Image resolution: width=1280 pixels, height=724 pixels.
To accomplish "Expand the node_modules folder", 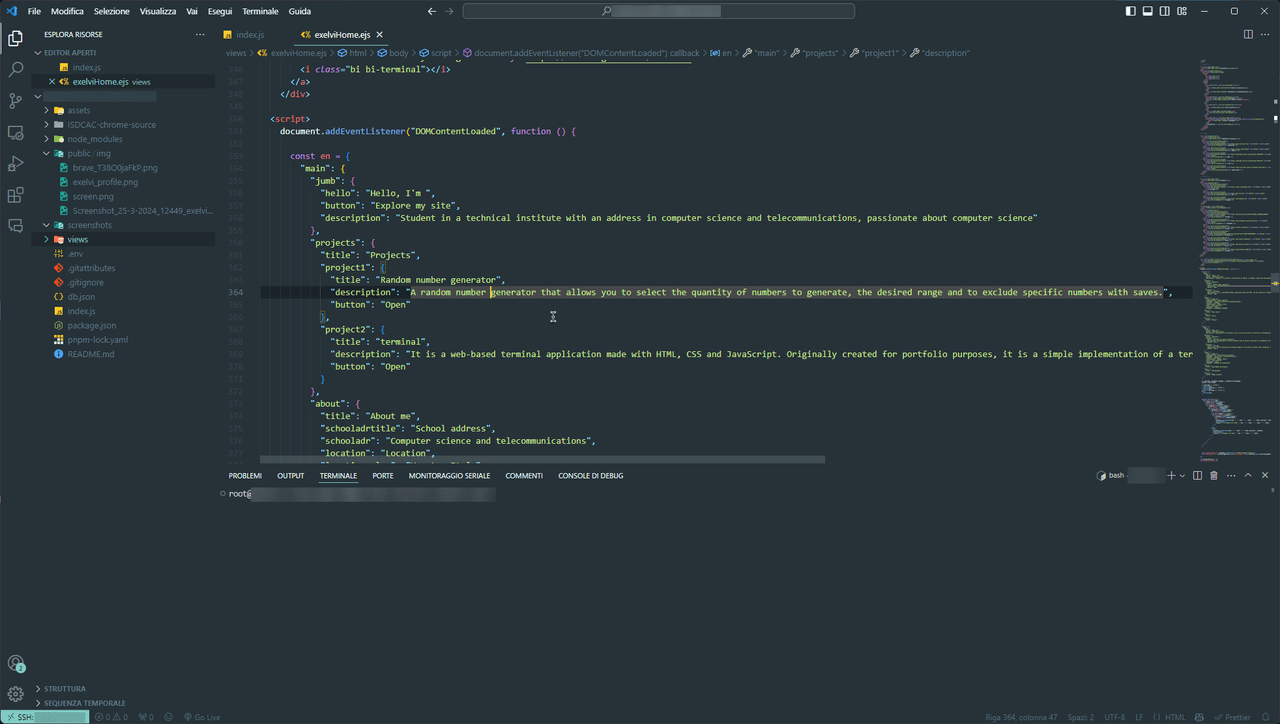I will point(94,139).
